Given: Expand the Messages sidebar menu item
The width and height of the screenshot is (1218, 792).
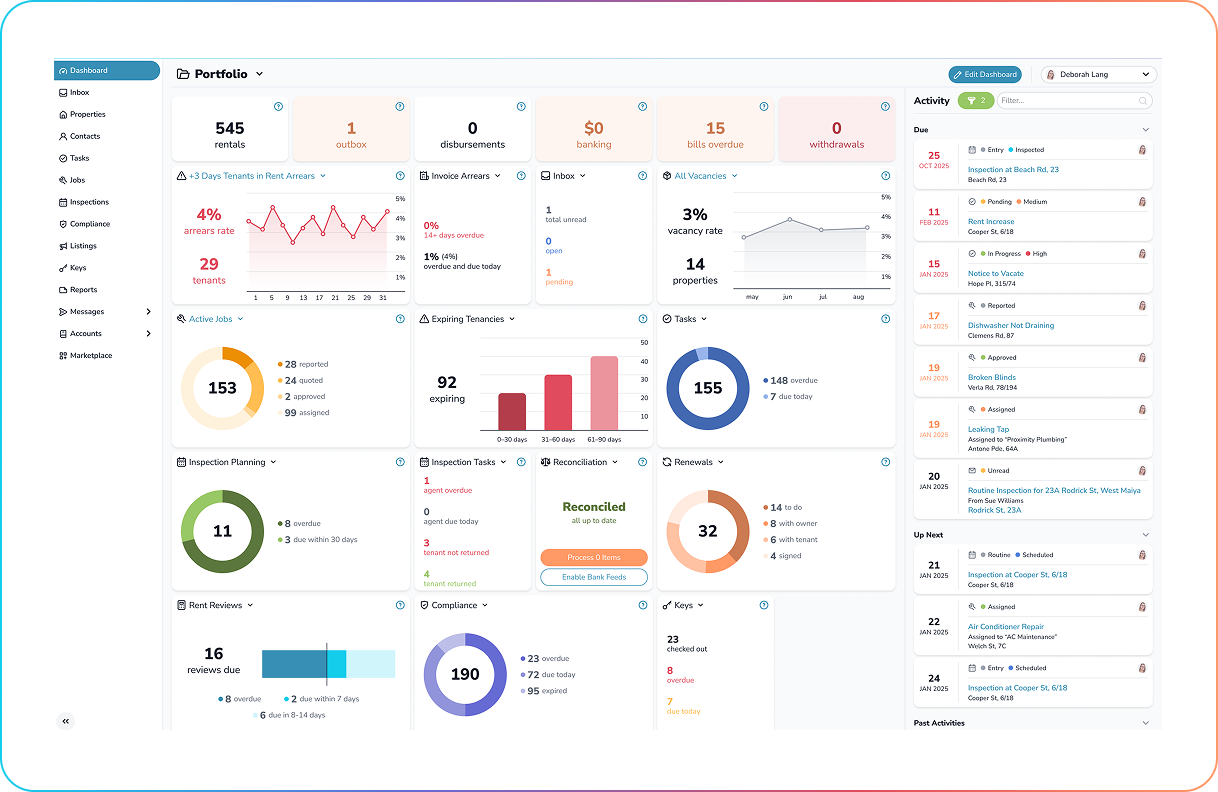Looking at the screenshot, I should pos(148,312).
